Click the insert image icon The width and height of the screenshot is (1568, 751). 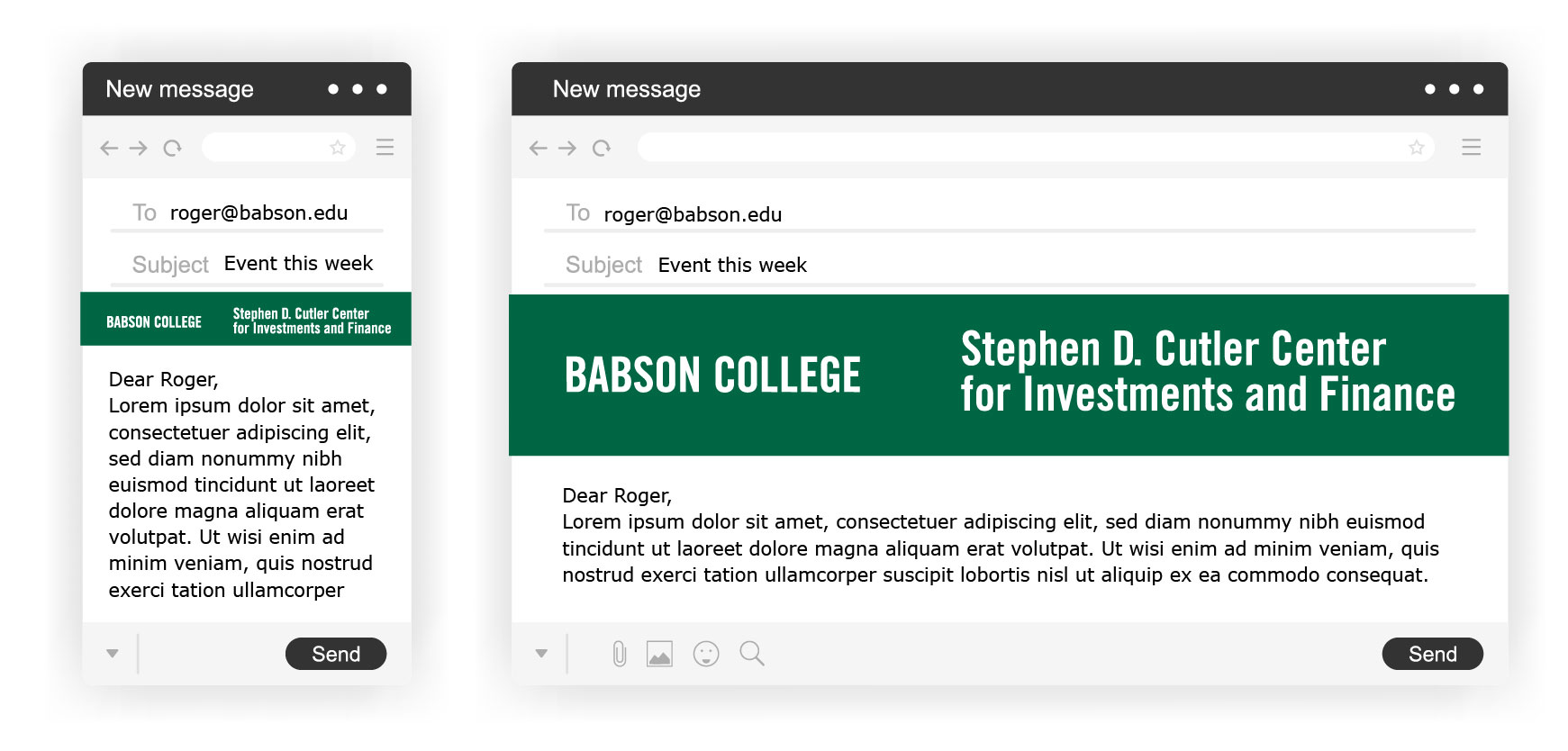(660, 654)
